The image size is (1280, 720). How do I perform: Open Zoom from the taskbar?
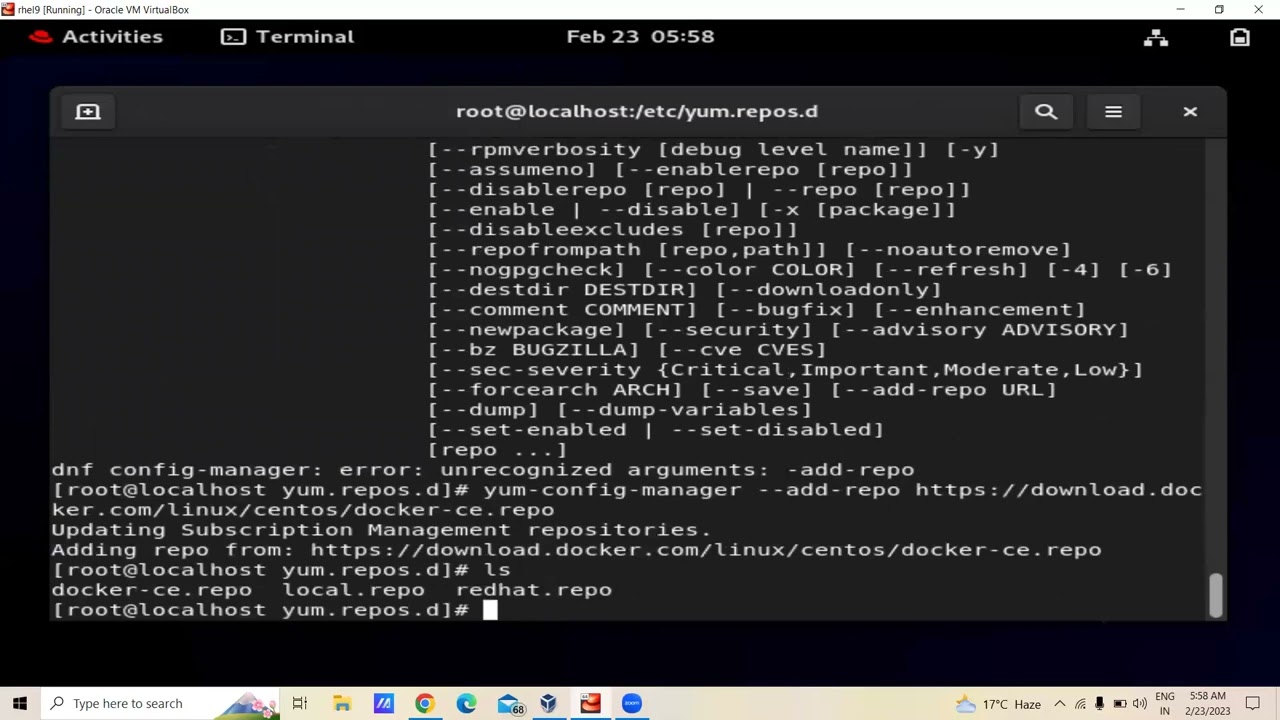tap(632, 703)
